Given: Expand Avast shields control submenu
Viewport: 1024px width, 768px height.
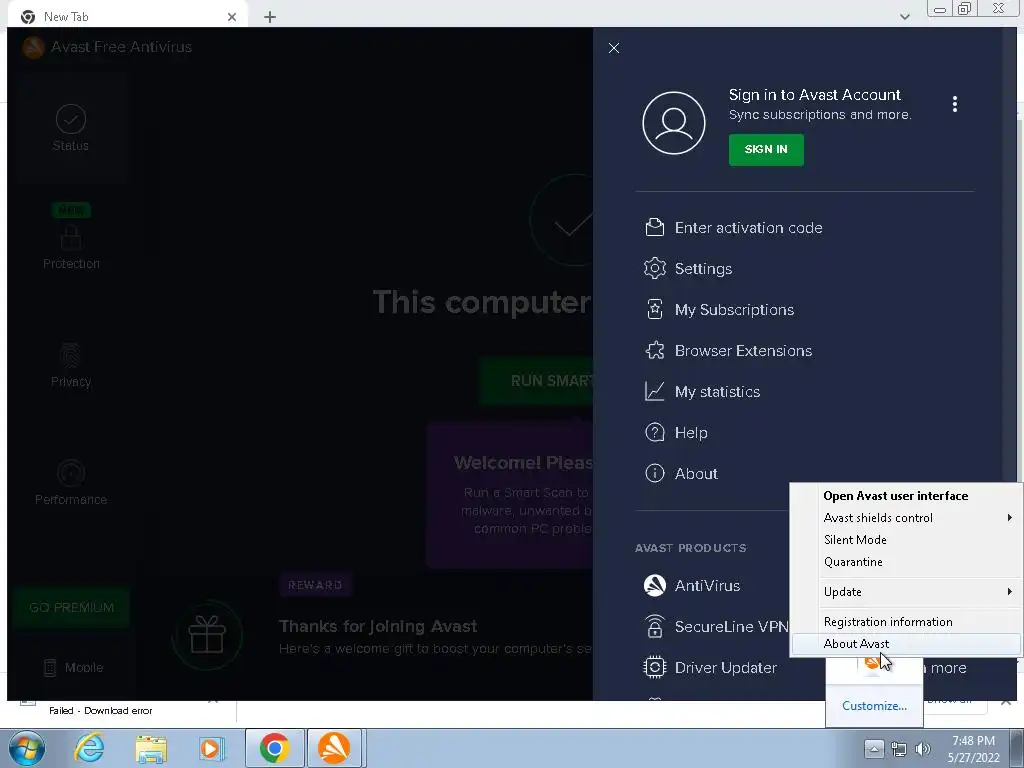Looking at the screenshot, I should click(906, 518).
